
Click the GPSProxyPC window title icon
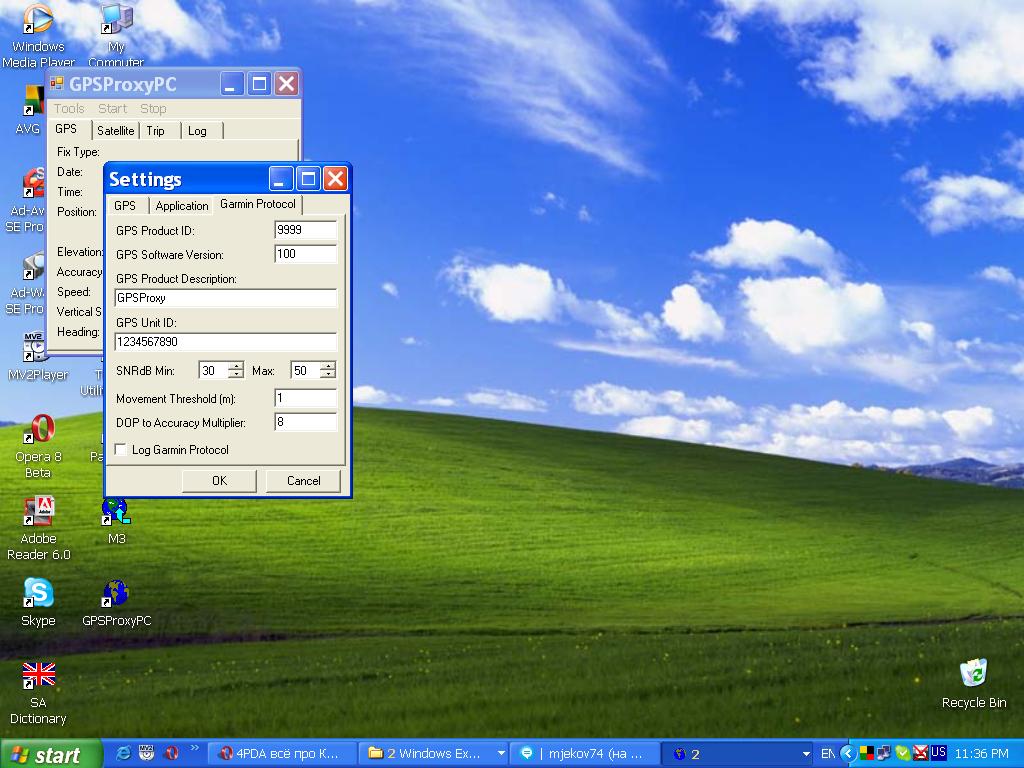coord(57,84)
